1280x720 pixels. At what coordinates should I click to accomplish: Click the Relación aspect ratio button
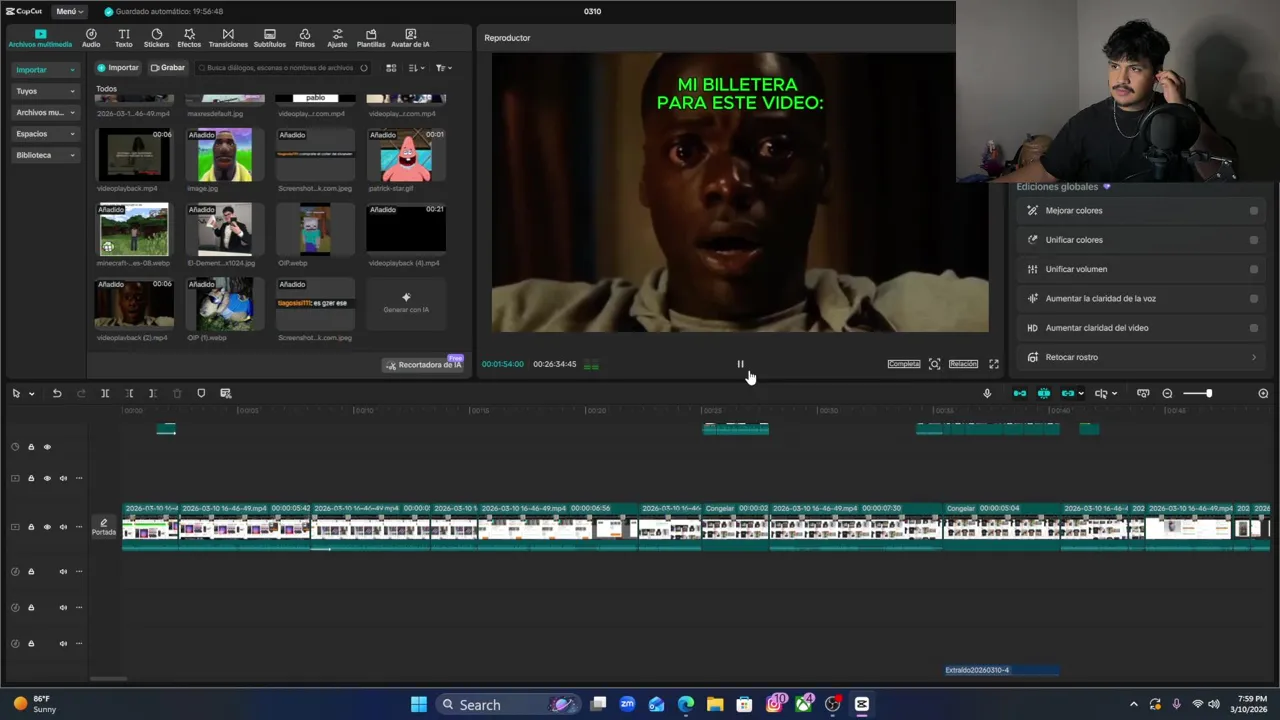(x=963, y=364)
